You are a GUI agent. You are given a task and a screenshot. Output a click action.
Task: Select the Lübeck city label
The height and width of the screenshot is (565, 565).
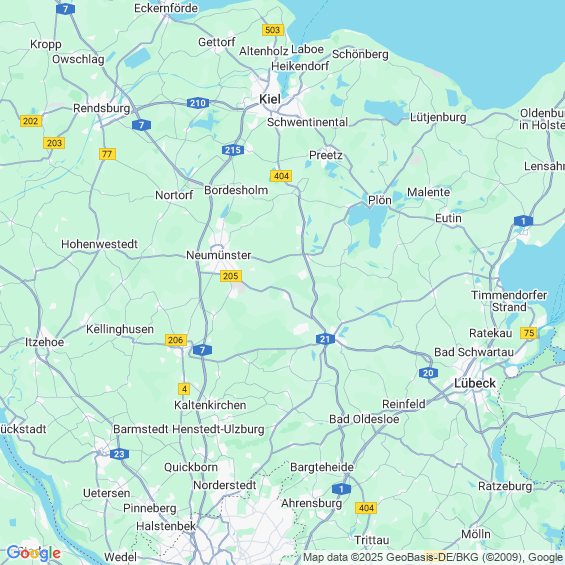[x=475, y=383]
